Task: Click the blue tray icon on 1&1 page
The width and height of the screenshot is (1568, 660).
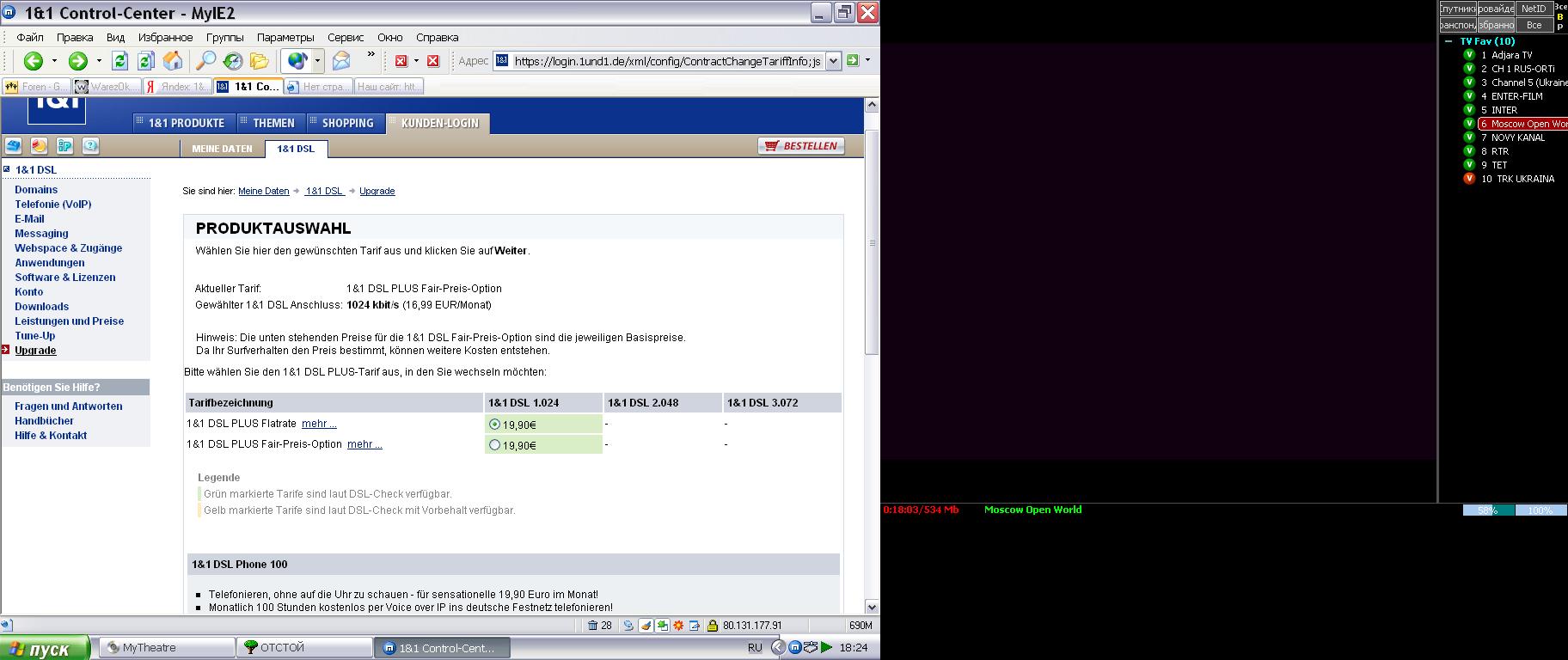Action: tap(14, 146)
